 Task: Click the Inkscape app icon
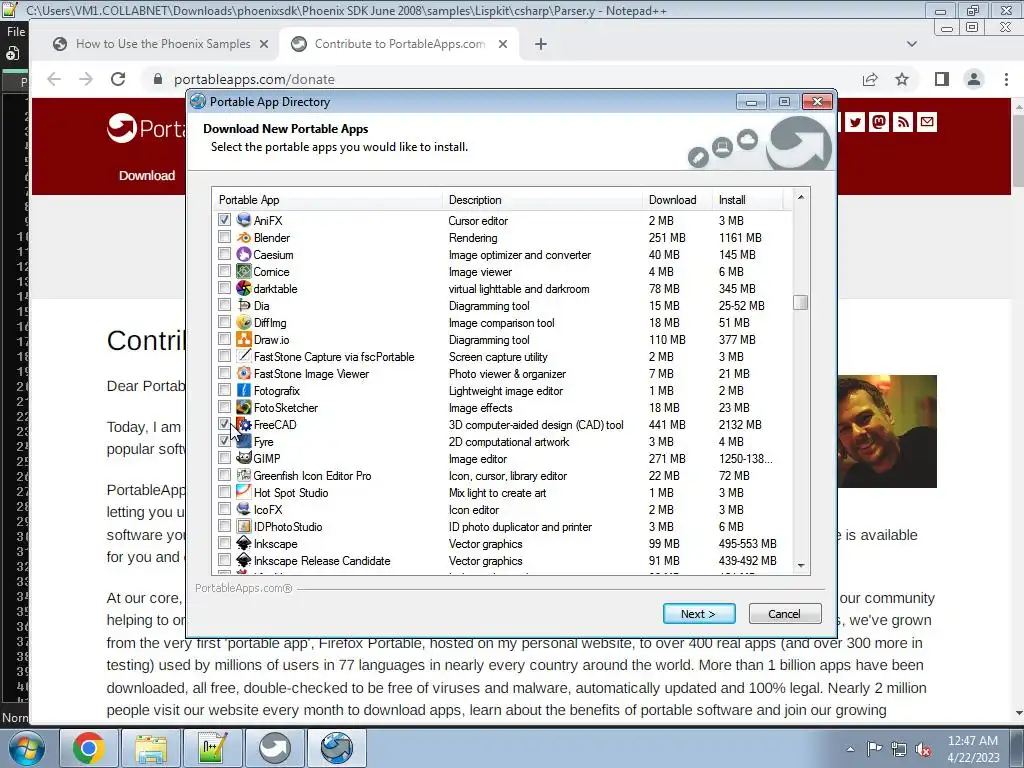tap(244, 543)
